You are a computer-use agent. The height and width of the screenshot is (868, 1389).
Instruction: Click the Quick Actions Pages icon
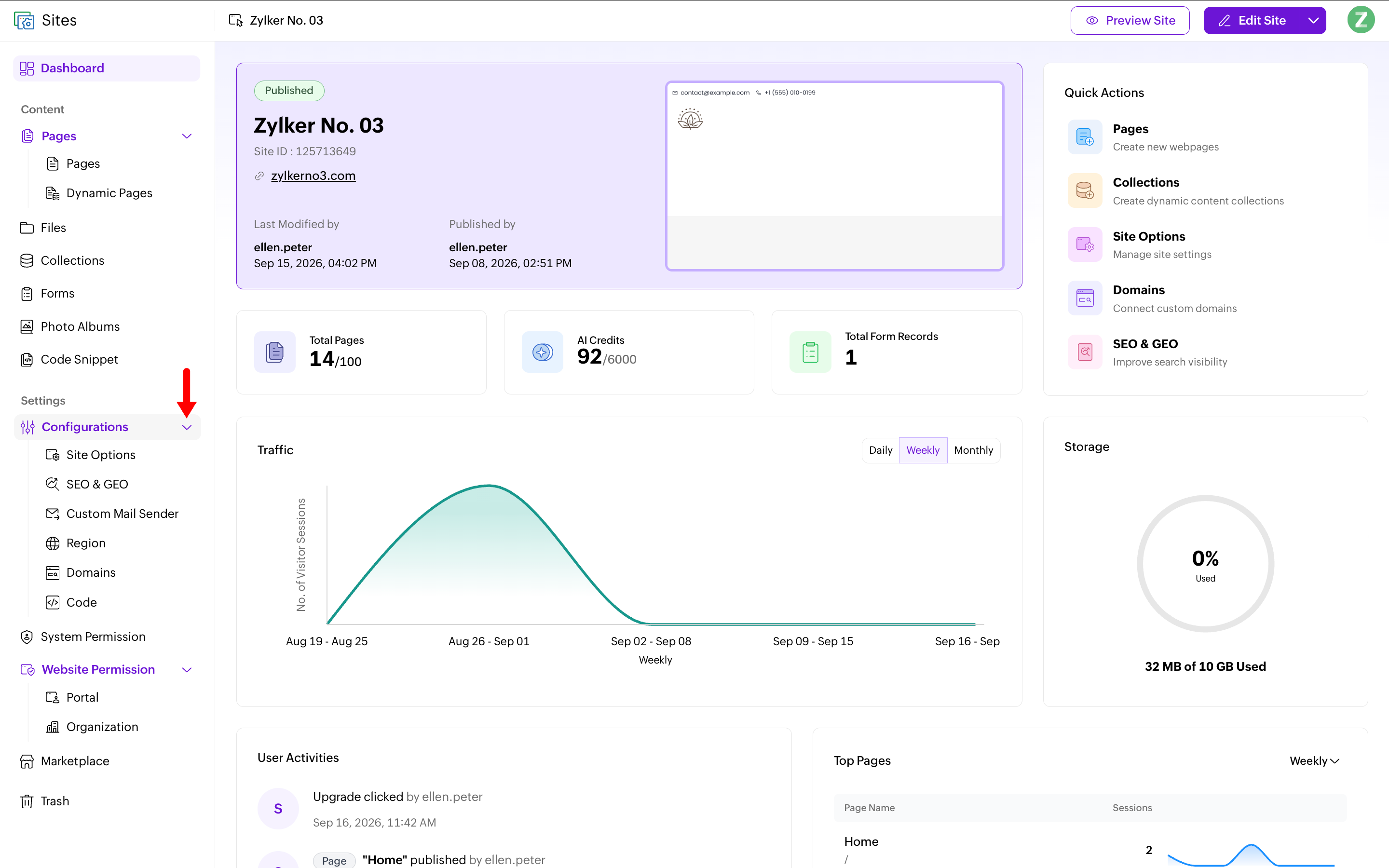coord(1085,137)
